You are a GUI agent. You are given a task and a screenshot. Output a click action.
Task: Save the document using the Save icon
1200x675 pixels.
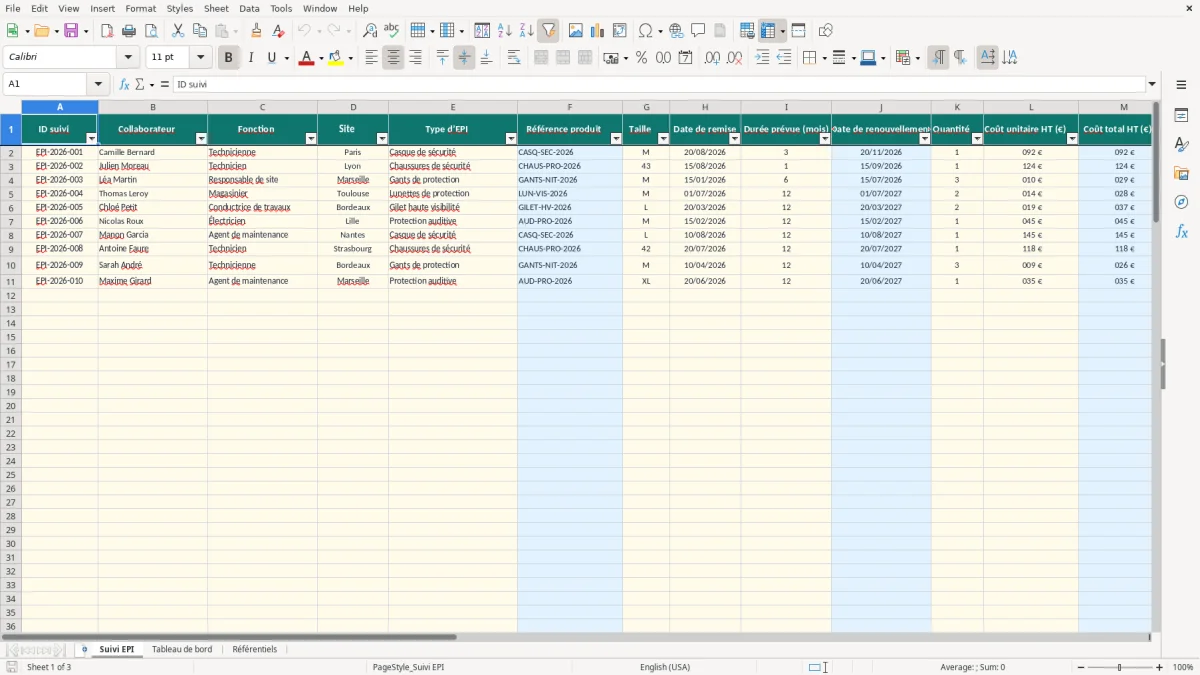[x=71, y=31]
